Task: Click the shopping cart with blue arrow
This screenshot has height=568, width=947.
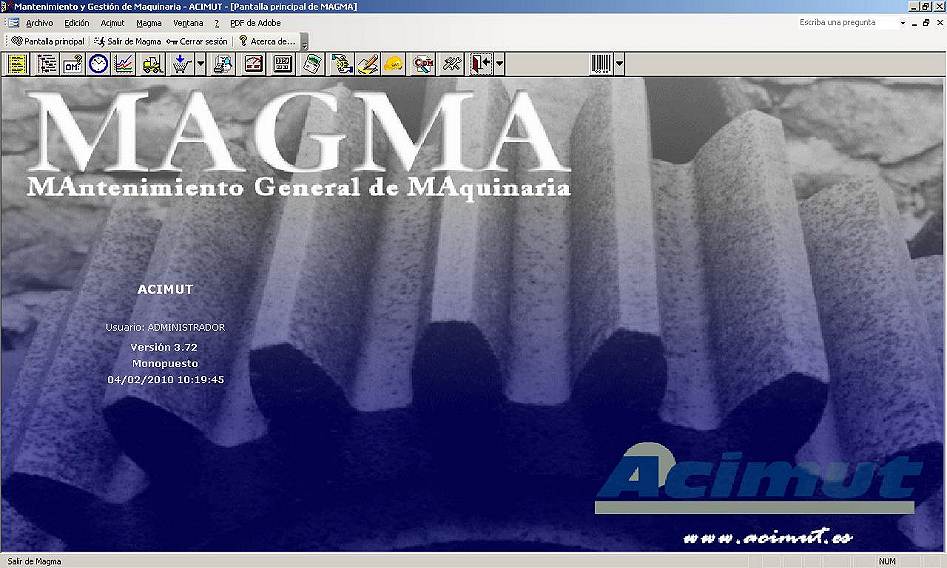Action: point(181,63)
